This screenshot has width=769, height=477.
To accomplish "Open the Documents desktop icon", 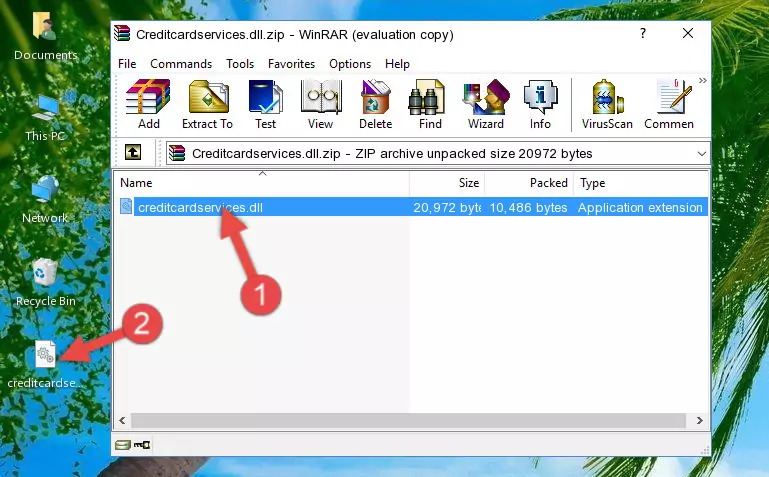I will 46,37.
